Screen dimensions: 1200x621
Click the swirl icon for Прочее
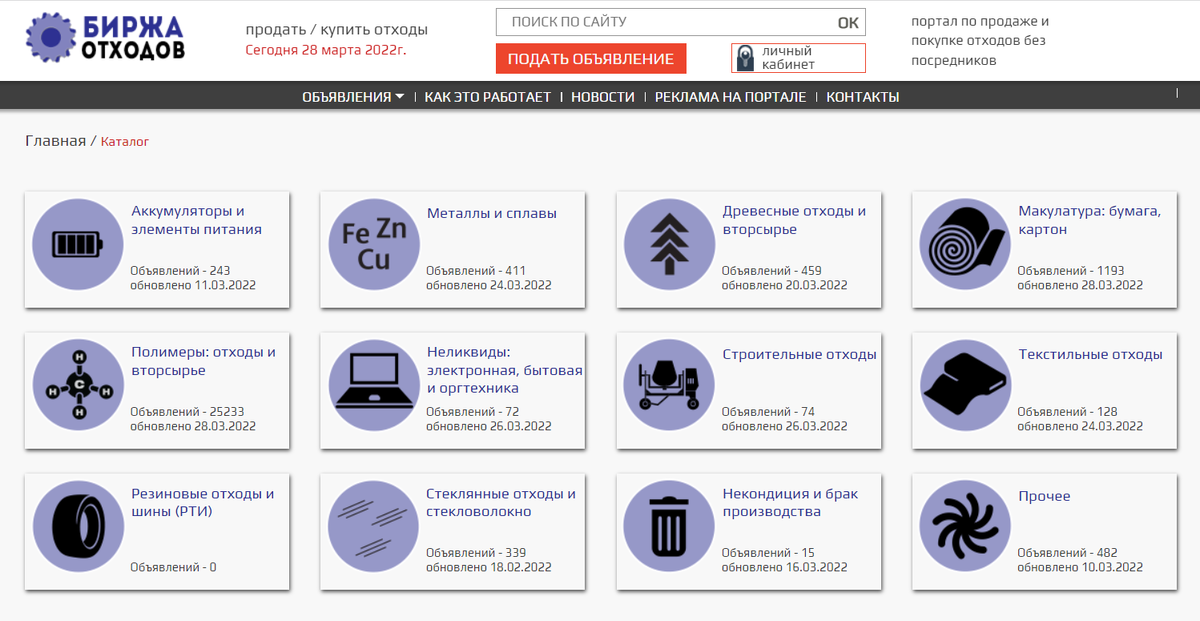[965, 526]
